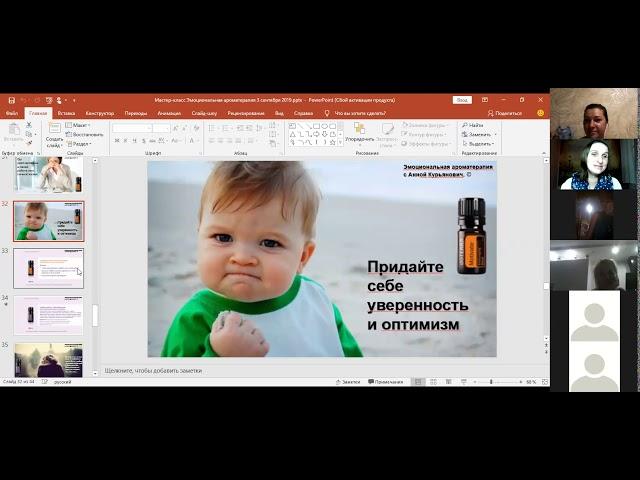Screen dimensions: 640x480
Task: Click the Поделиться share button
Action: (x=505, y=113)
